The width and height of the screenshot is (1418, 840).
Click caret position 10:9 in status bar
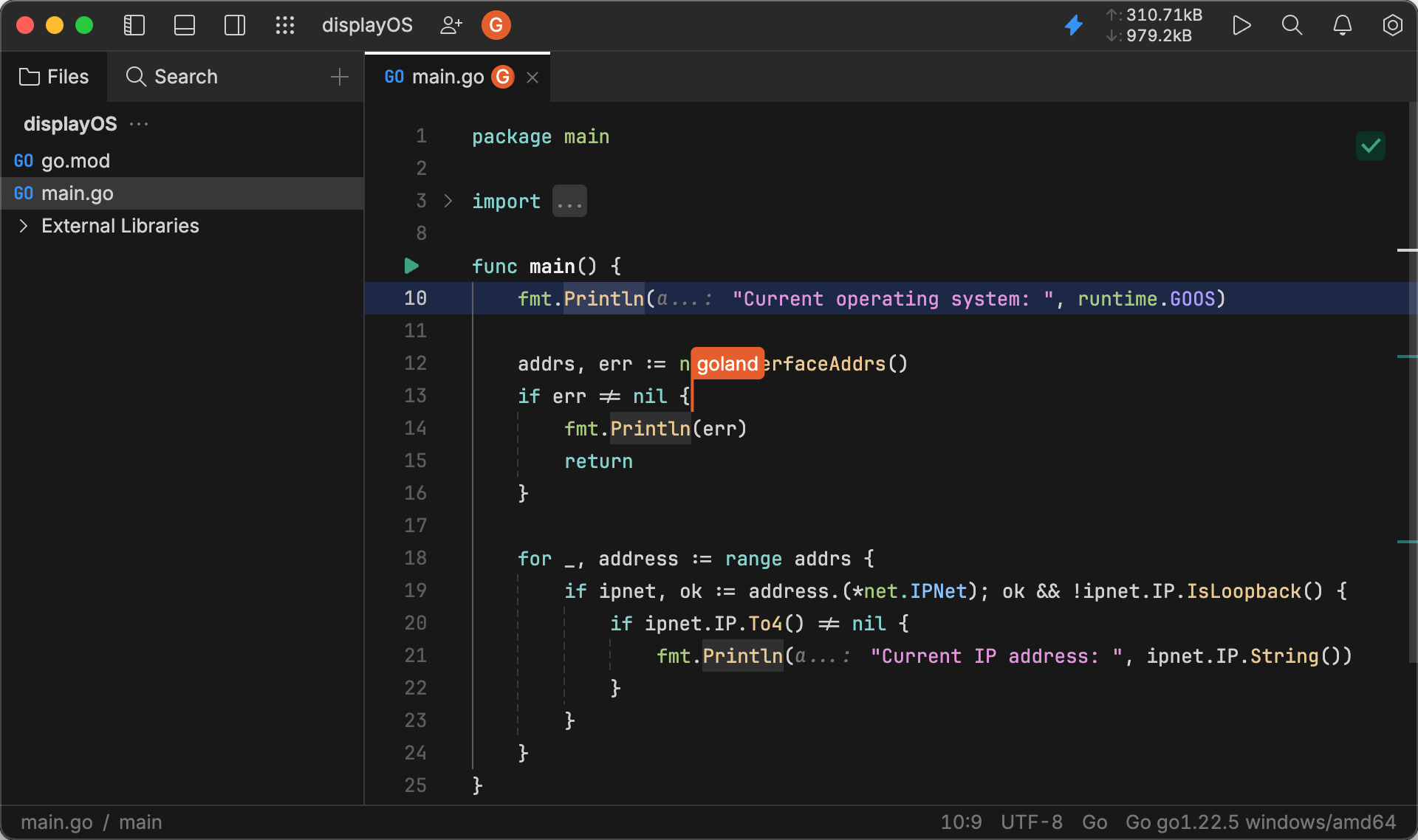pos(961,822)
